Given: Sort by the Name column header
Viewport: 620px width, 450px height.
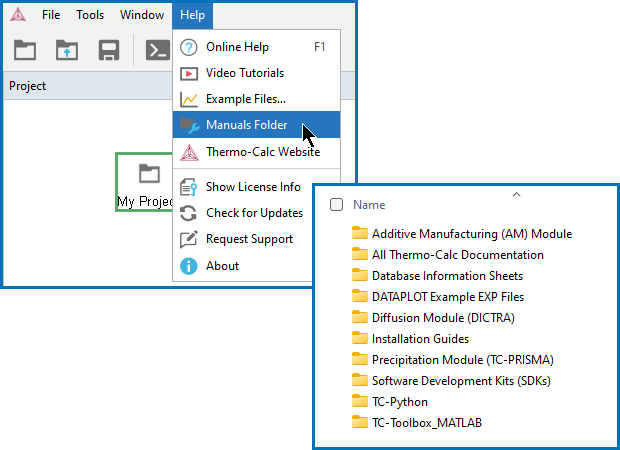Looking at the screenshot, I should coord(369,205).
